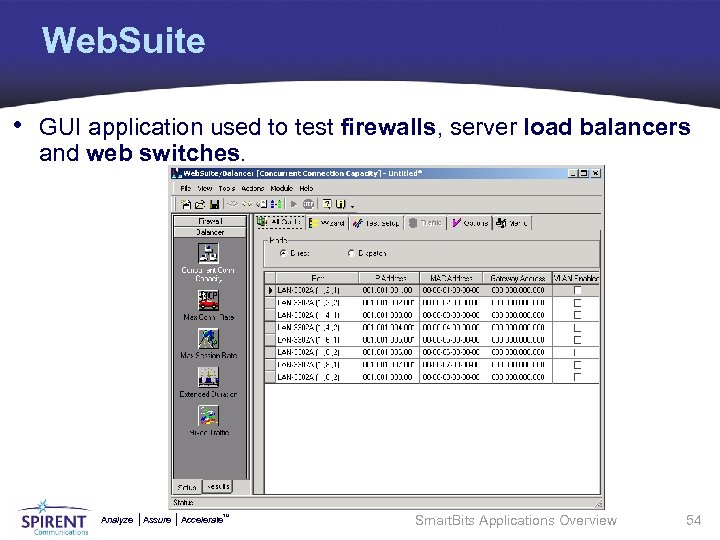The height and width of the screenshot is (540, 720).
Task: Select the Dispatch mode radio button
Action: tap(351, 253)
